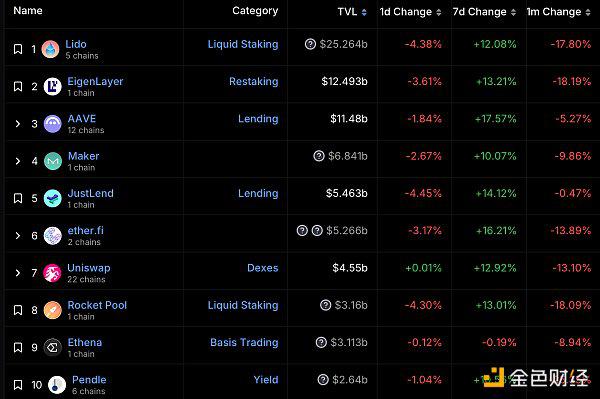Toggle the bookmark for Lido
600x399 pixels.
(18, 49)
